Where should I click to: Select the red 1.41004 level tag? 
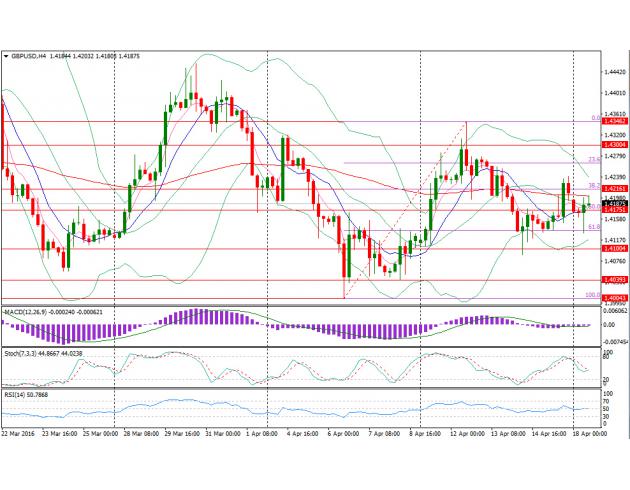(612, 248)
